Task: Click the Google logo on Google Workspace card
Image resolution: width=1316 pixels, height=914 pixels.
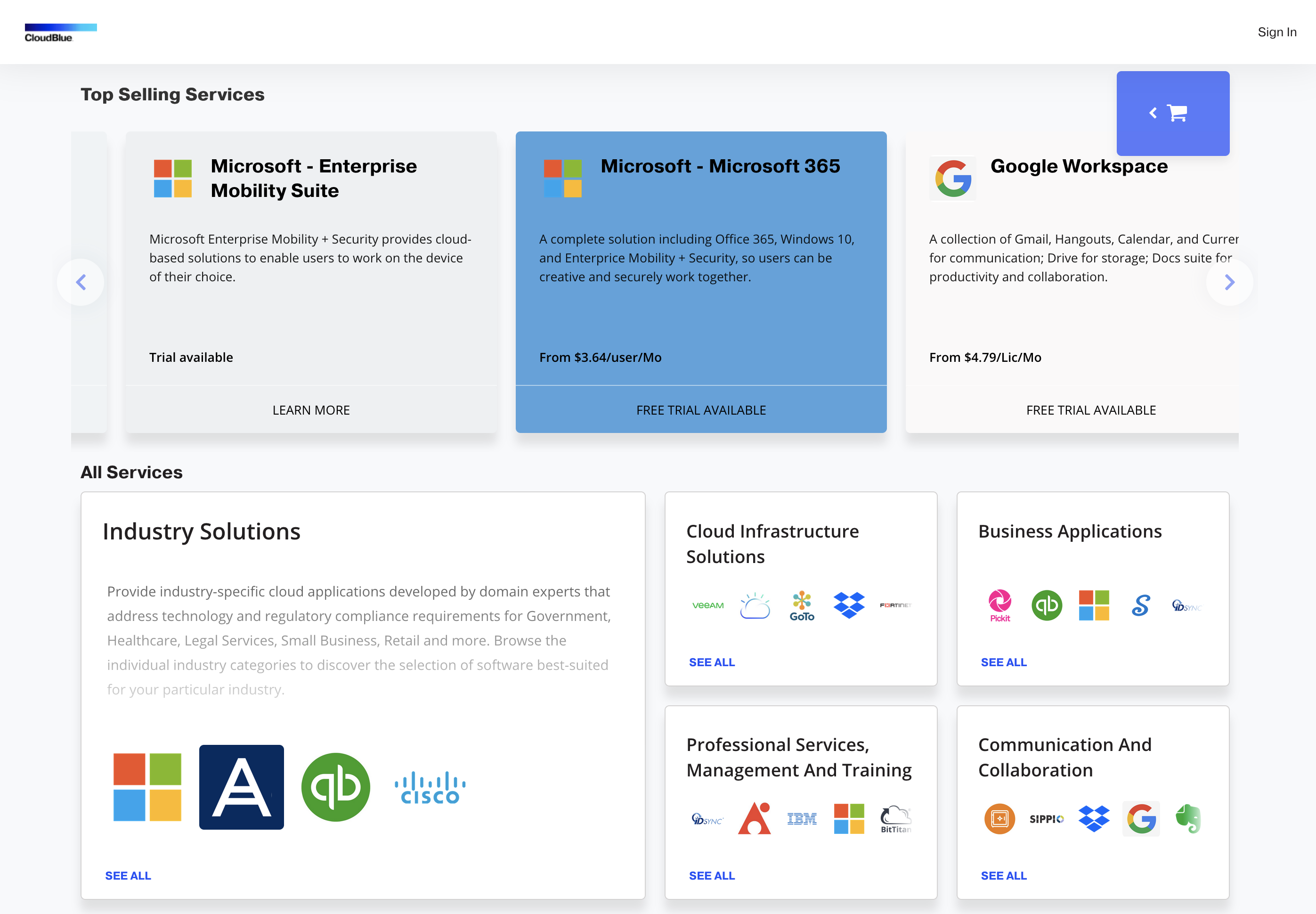Action: click(x=952, y=178)
